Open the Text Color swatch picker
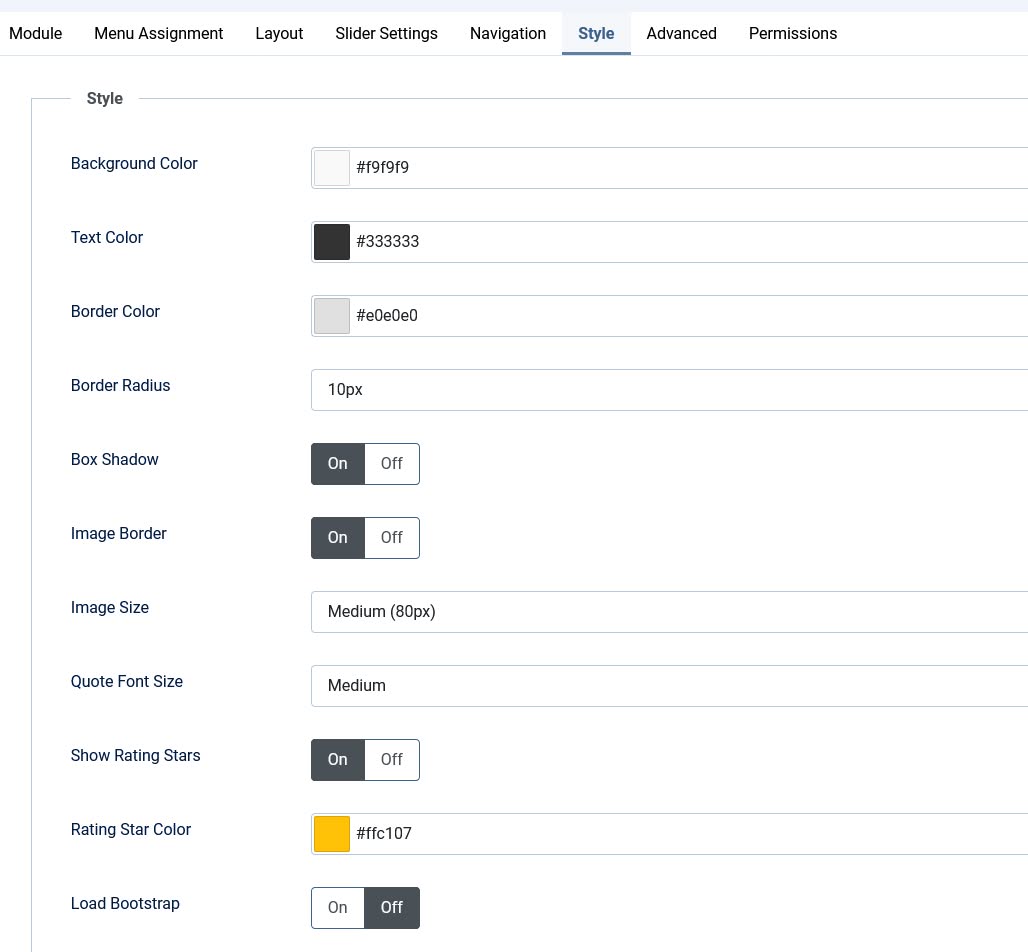 332,242
